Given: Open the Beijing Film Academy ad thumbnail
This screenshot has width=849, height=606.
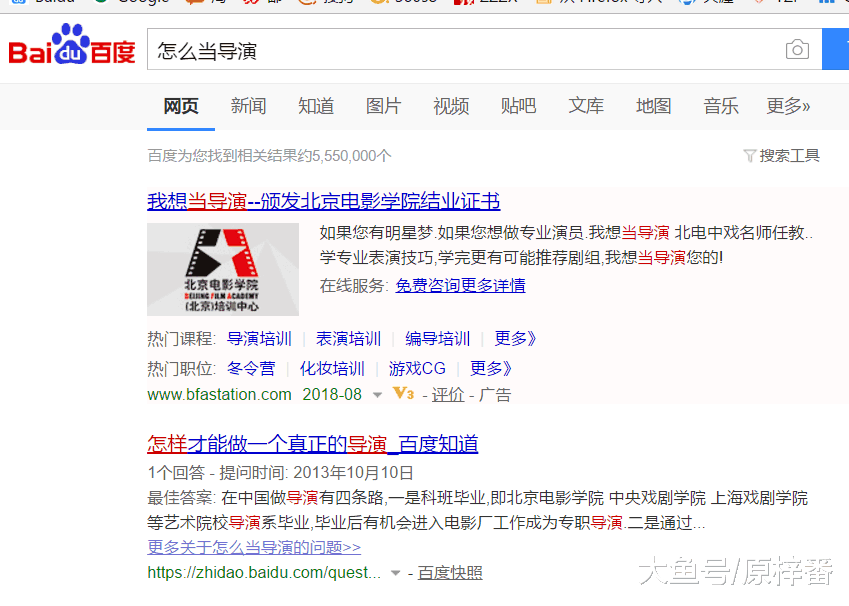Looking at the screenshot, I should tap(223, 269).
